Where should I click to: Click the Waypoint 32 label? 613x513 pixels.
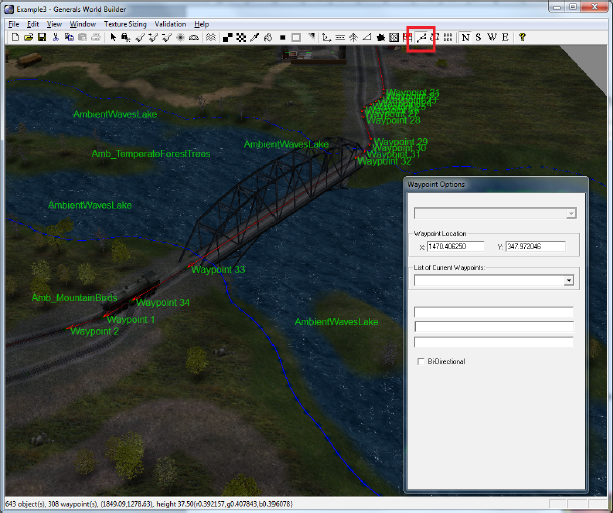[384, 161]
